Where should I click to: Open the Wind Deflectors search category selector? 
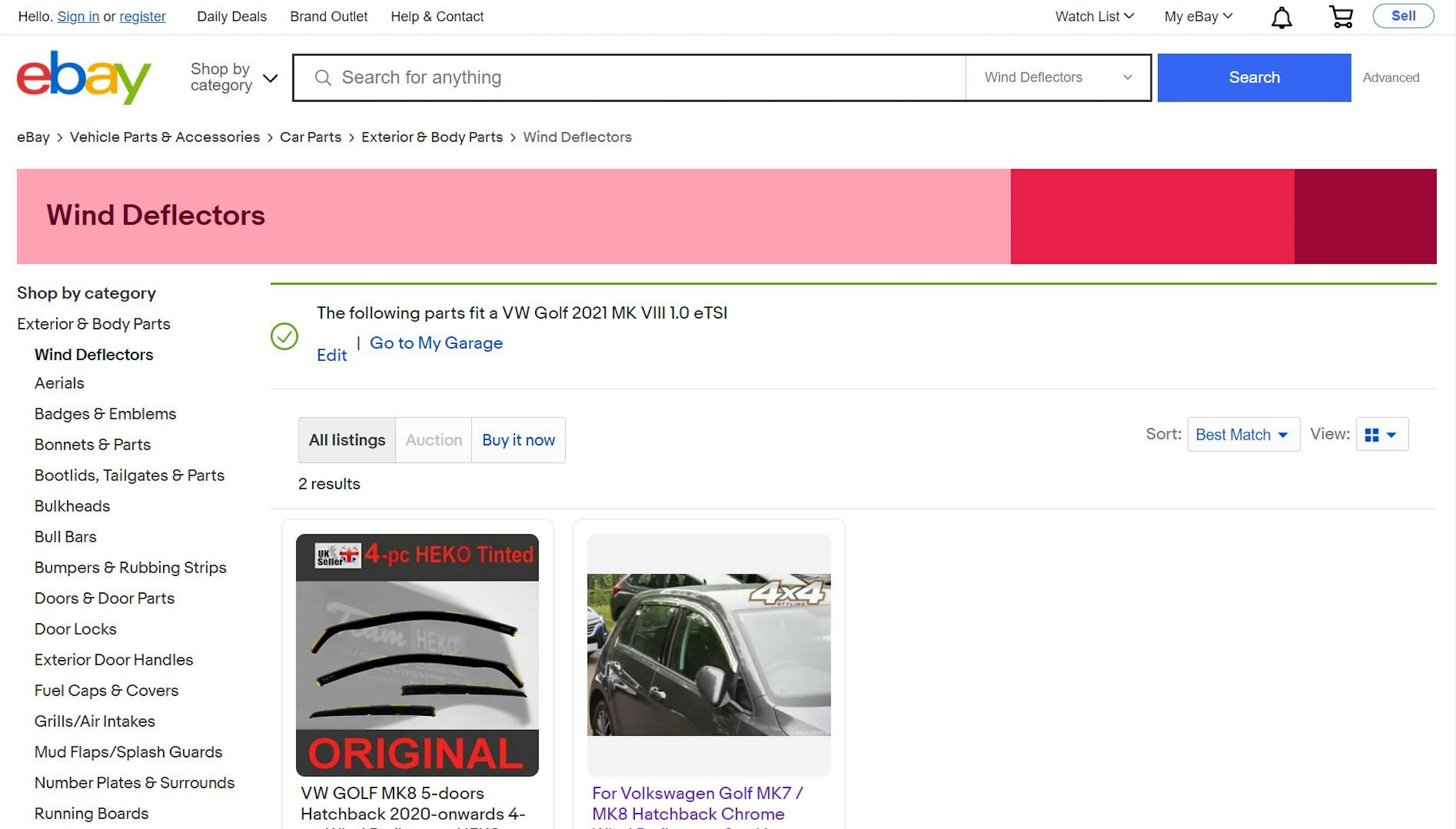(1058, 77)
